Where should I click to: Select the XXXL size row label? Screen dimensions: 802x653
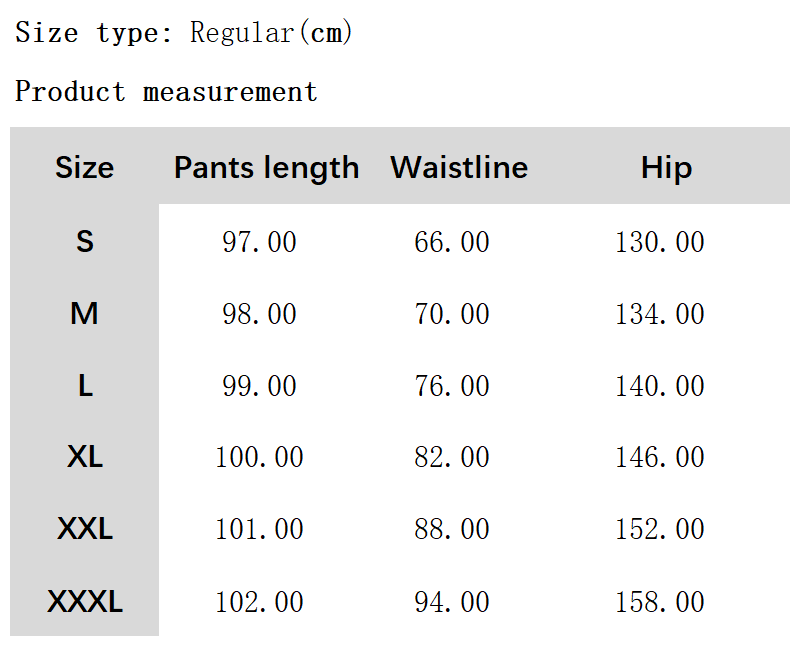tap(85, 602)
